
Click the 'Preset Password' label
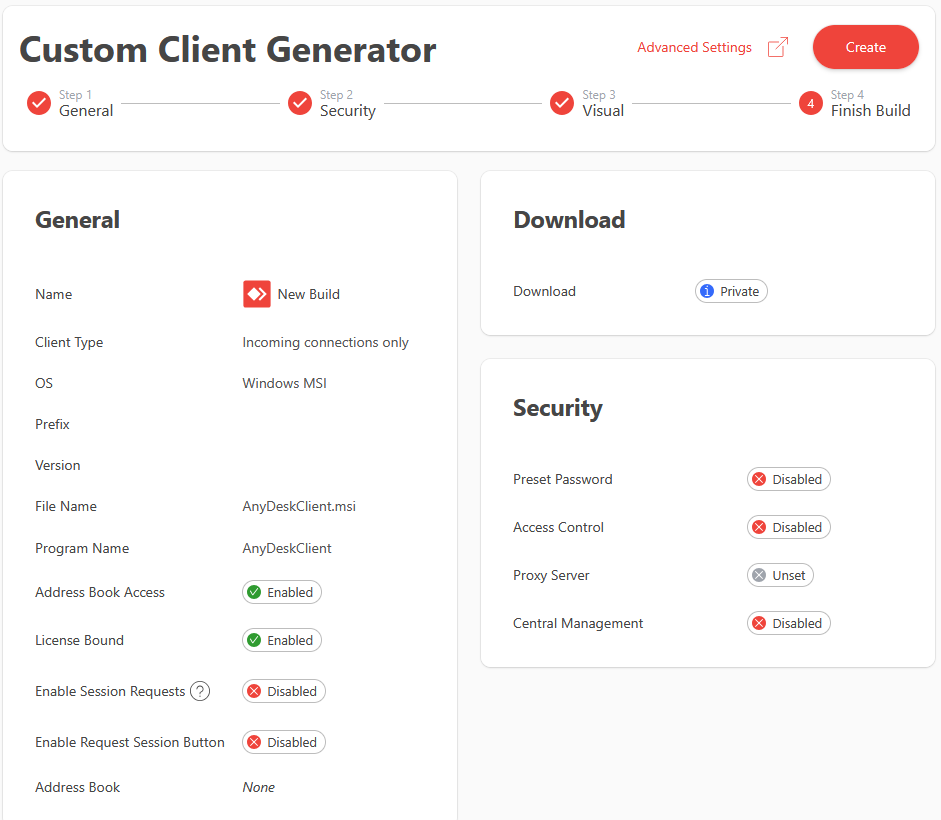(563, 479)
